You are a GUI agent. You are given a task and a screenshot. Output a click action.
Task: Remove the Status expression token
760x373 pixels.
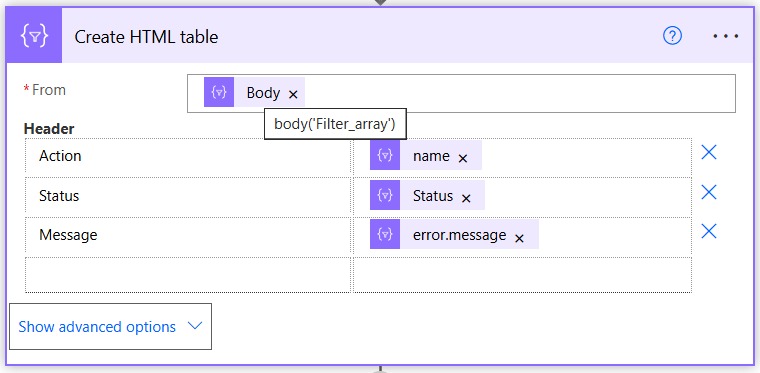[x=466, y=198]
